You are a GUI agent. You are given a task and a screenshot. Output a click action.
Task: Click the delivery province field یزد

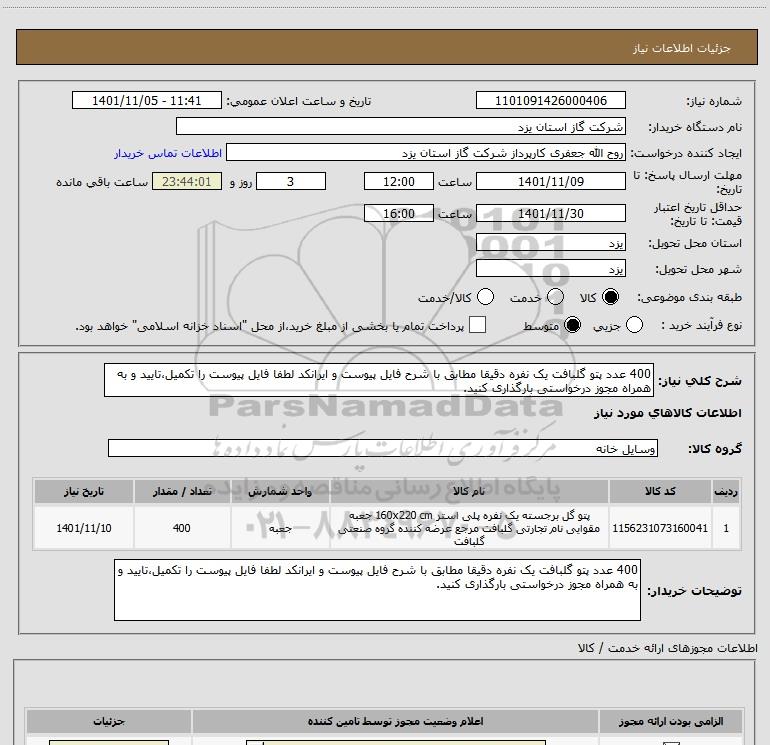(550, 243)
